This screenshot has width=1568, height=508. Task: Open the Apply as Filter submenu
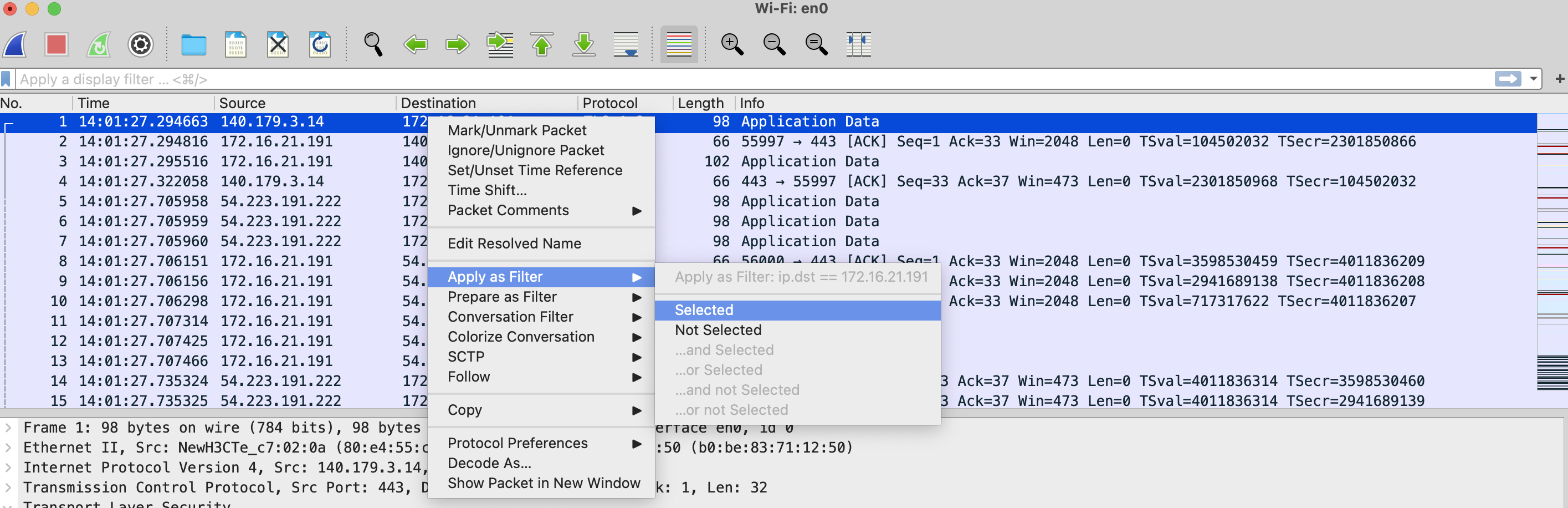click(541, 277)
